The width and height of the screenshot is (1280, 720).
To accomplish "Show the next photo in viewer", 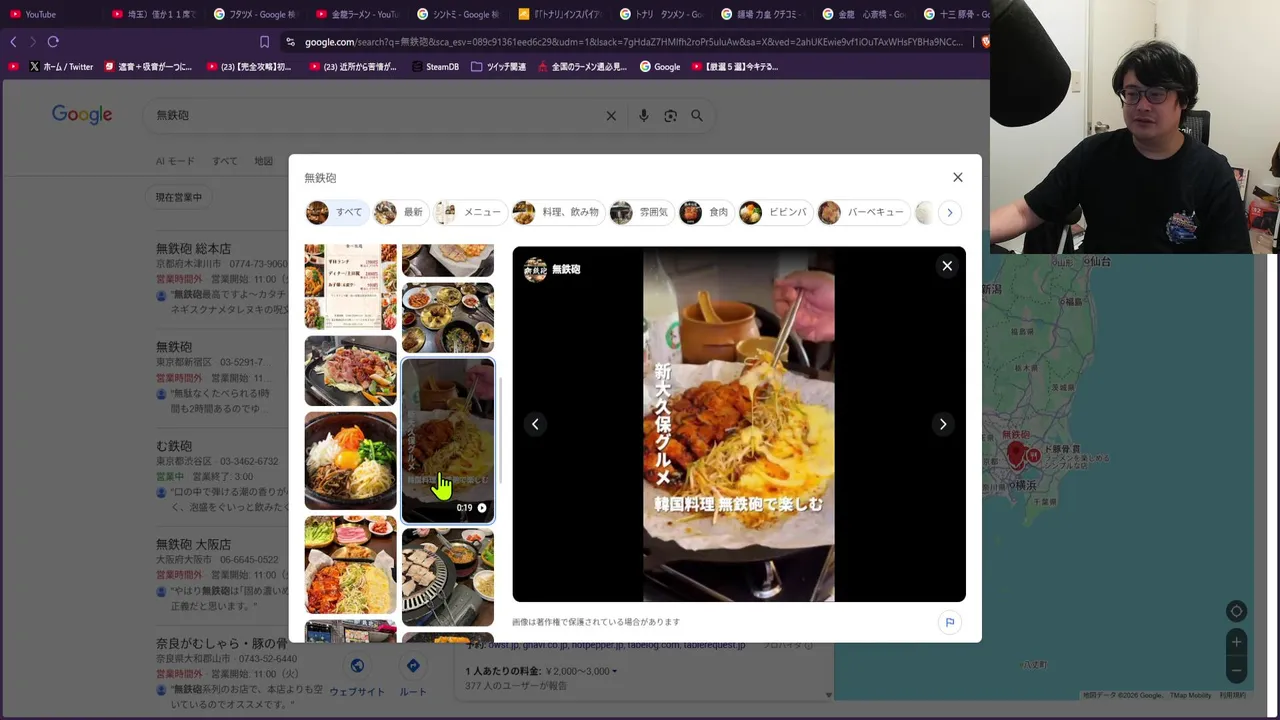I will (942, 424).
